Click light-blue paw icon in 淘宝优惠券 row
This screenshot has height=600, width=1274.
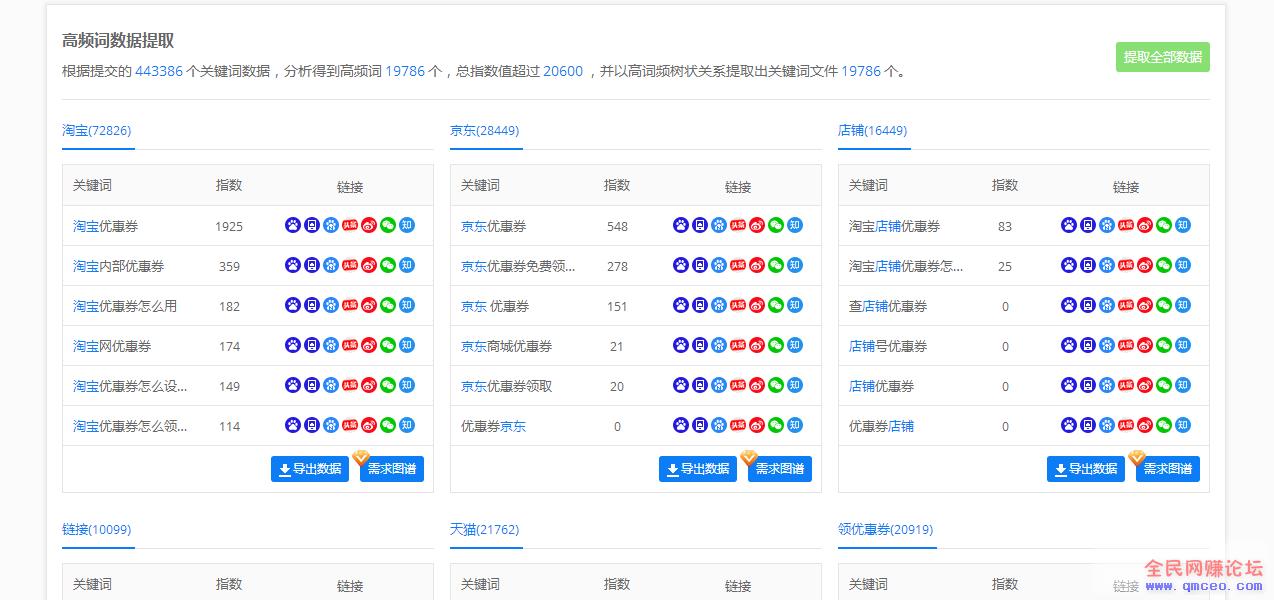[x=331, y=225]
